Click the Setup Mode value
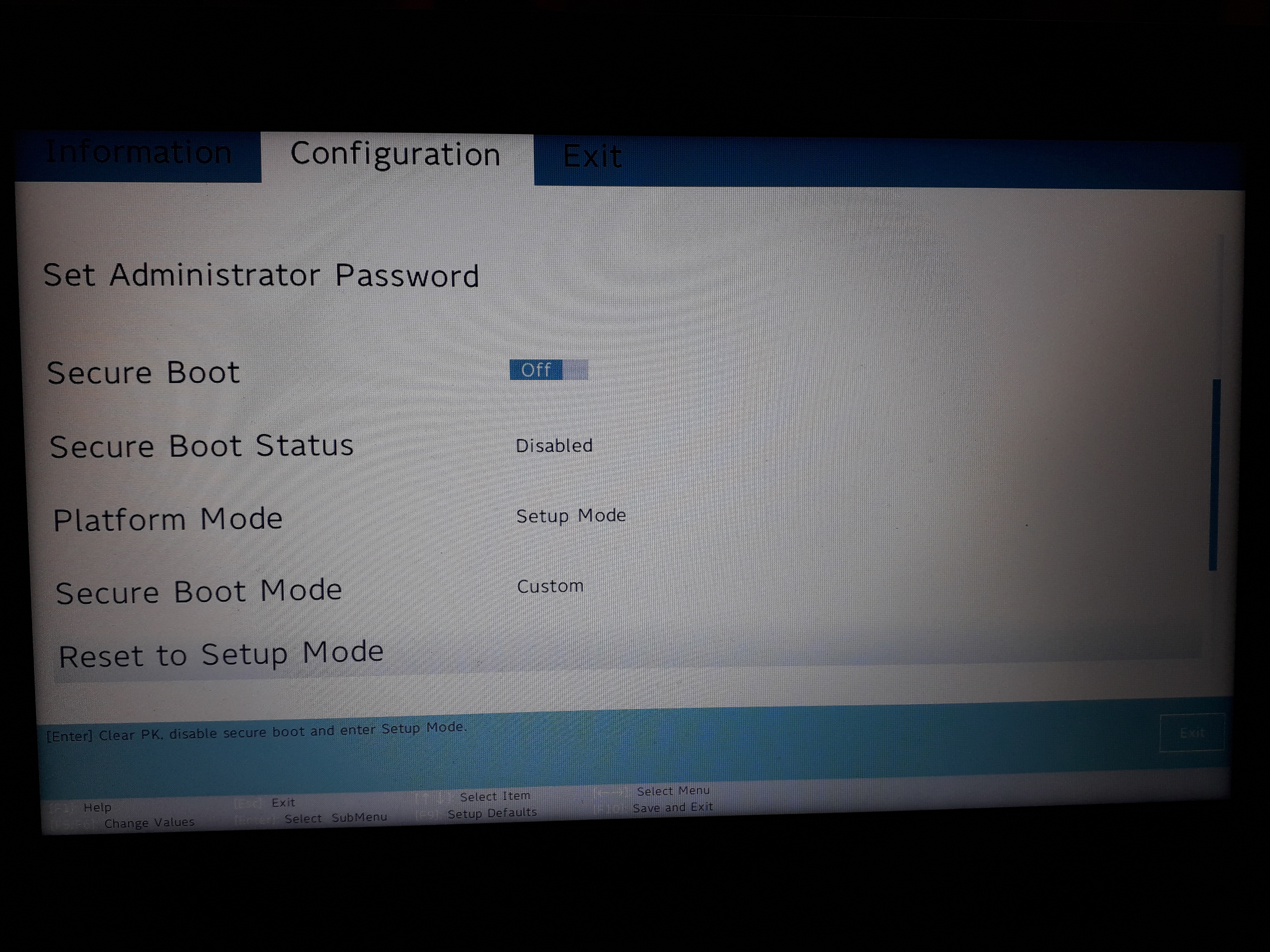The height and width of the screenshot is (952, 1270). (x=571, y=516)
